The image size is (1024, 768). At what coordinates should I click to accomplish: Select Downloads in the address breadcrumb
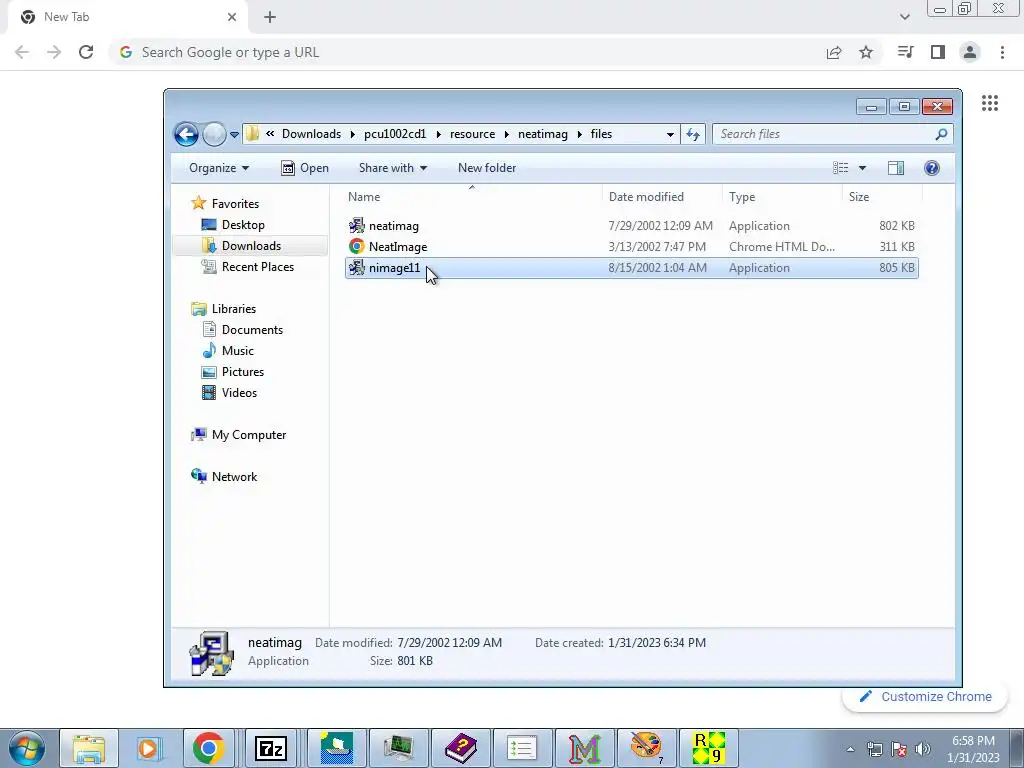point(311,134)
